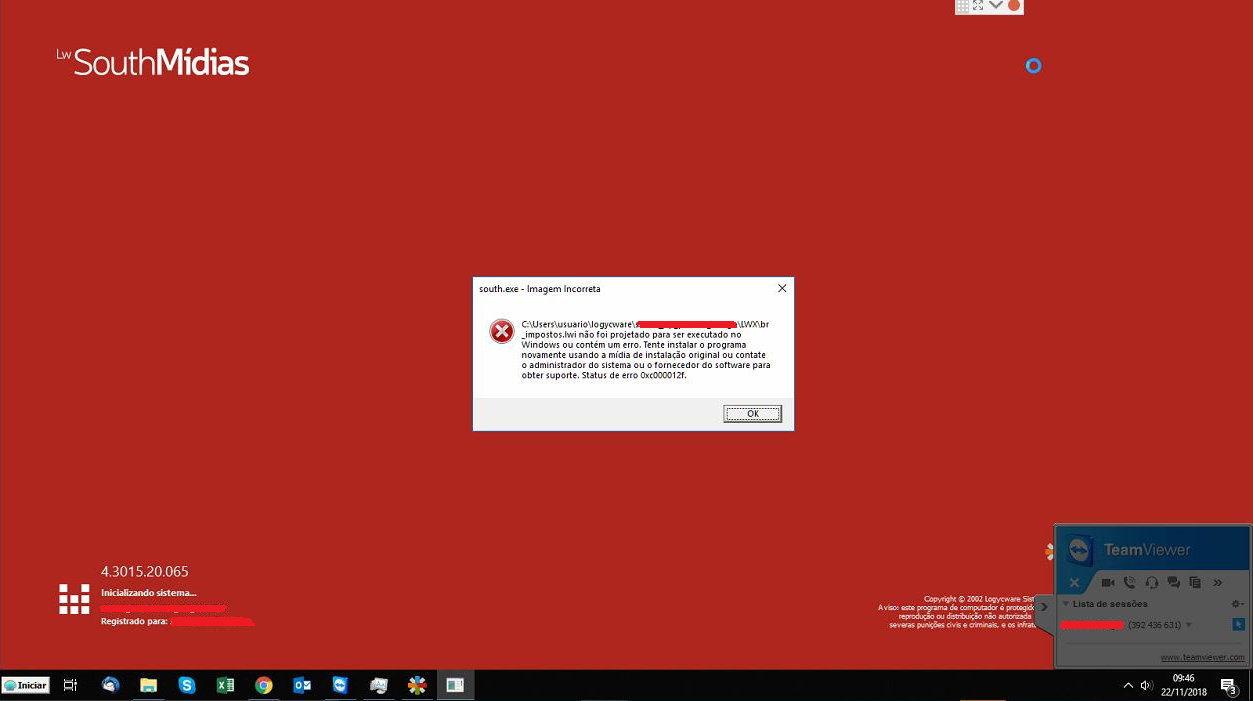This screenshot has width=1253, height=701.
Task: Open the TeamViewer chat icon
Action: tap(1174, 582)
